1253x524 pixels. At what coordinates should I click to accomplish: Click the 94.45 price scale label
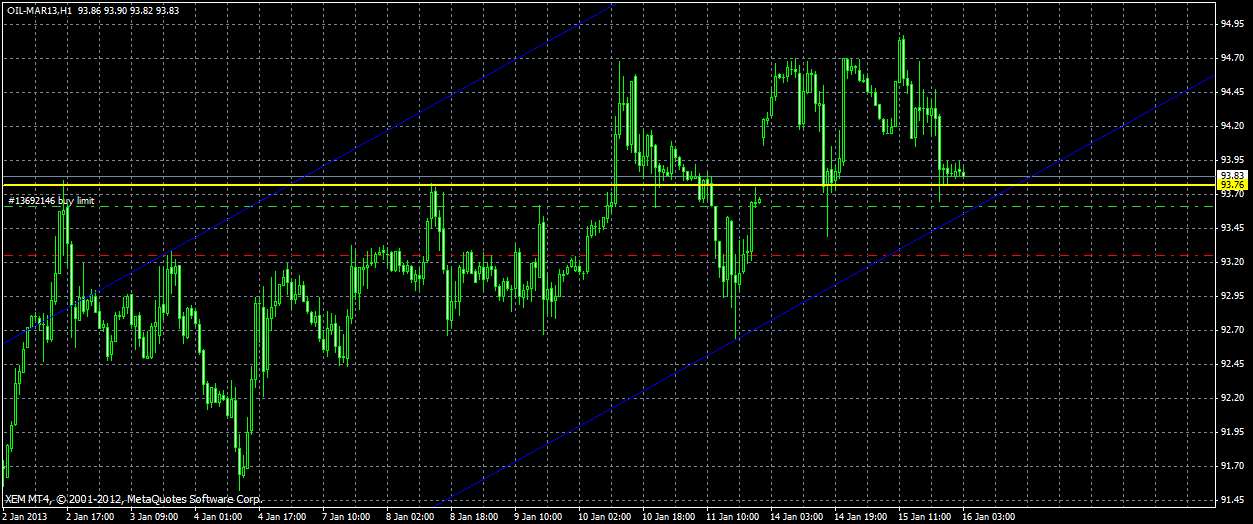point(1231,91)
